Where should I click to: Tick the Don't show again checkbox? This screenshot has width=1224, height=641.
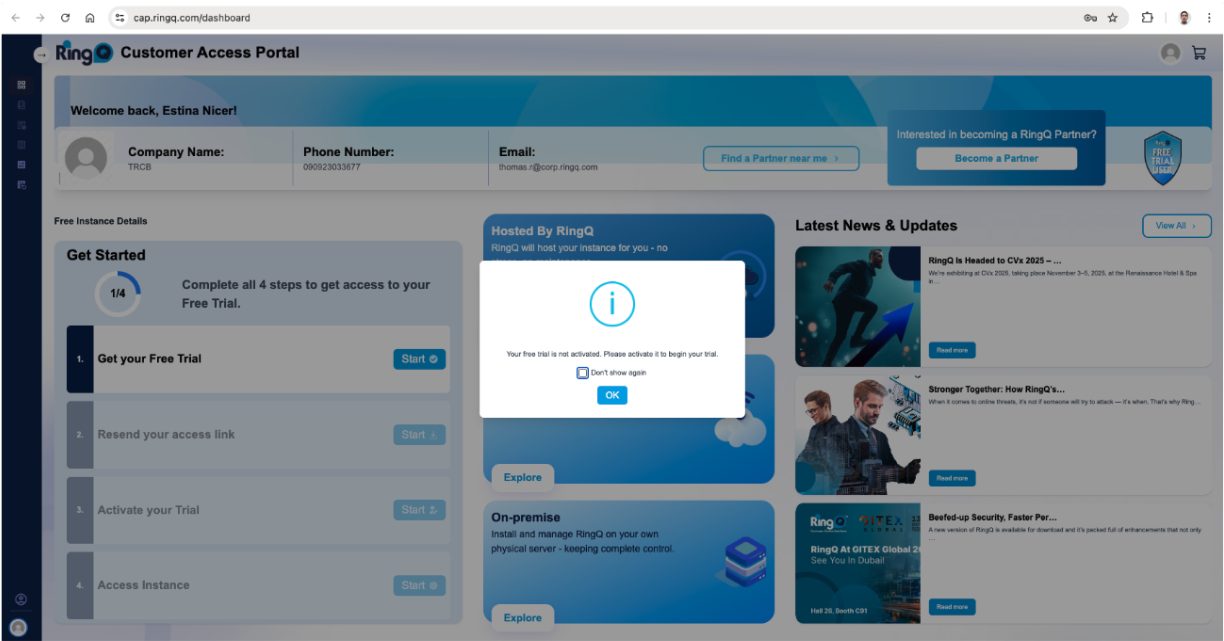click(x=582, y=373)
